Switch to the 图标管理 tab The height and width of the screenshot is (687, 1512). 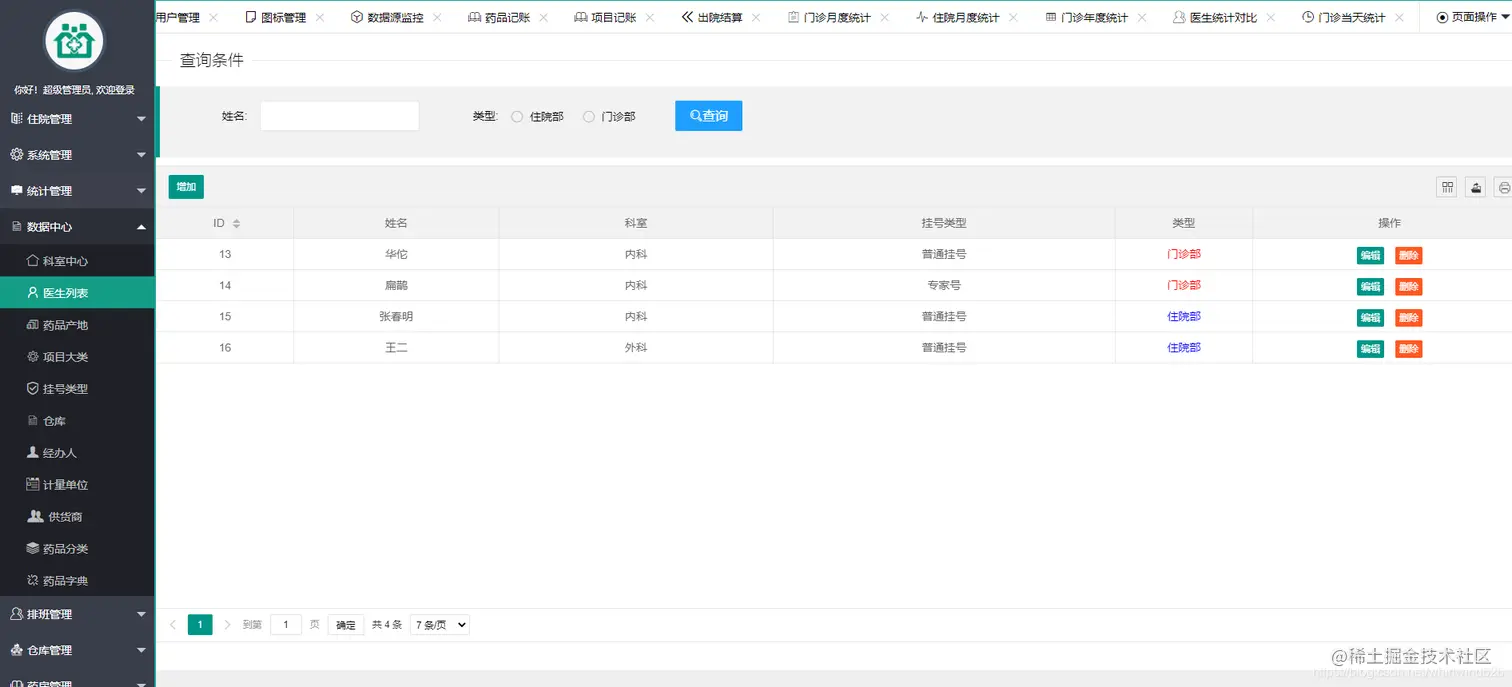(x=283, y=17)
